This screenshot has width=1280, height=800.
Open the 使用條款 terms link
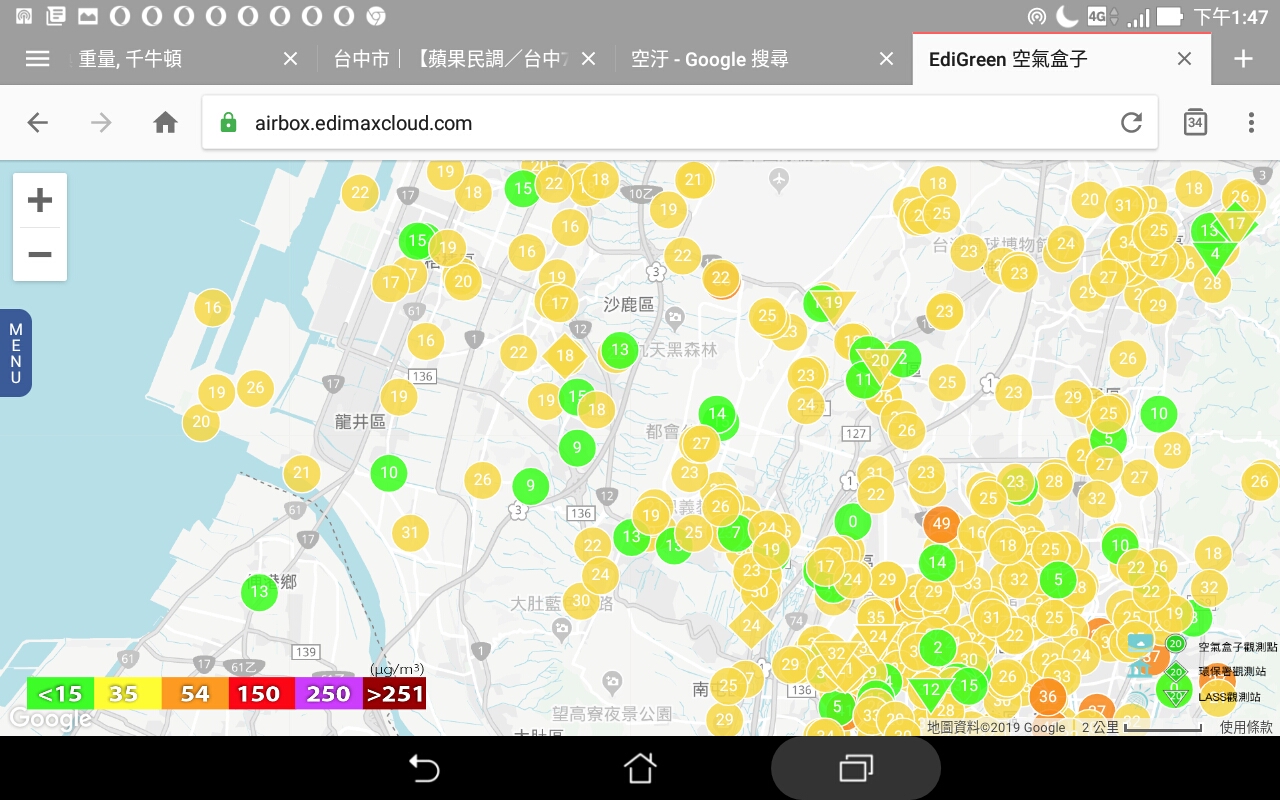[x=1246, y=727]
